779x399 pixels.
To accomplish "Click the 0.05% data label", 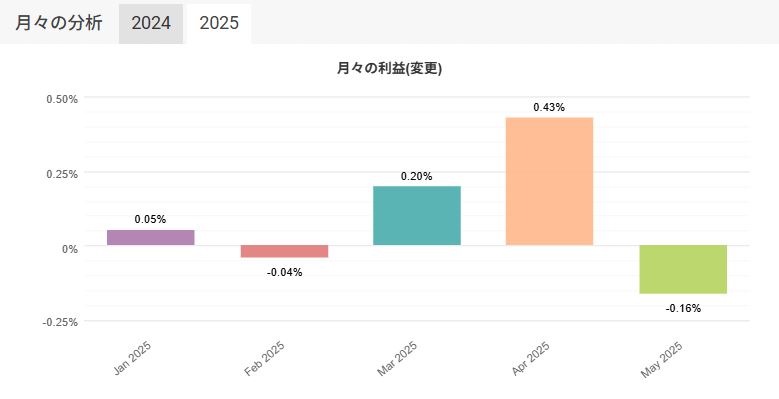I will [x=150, y=219].
